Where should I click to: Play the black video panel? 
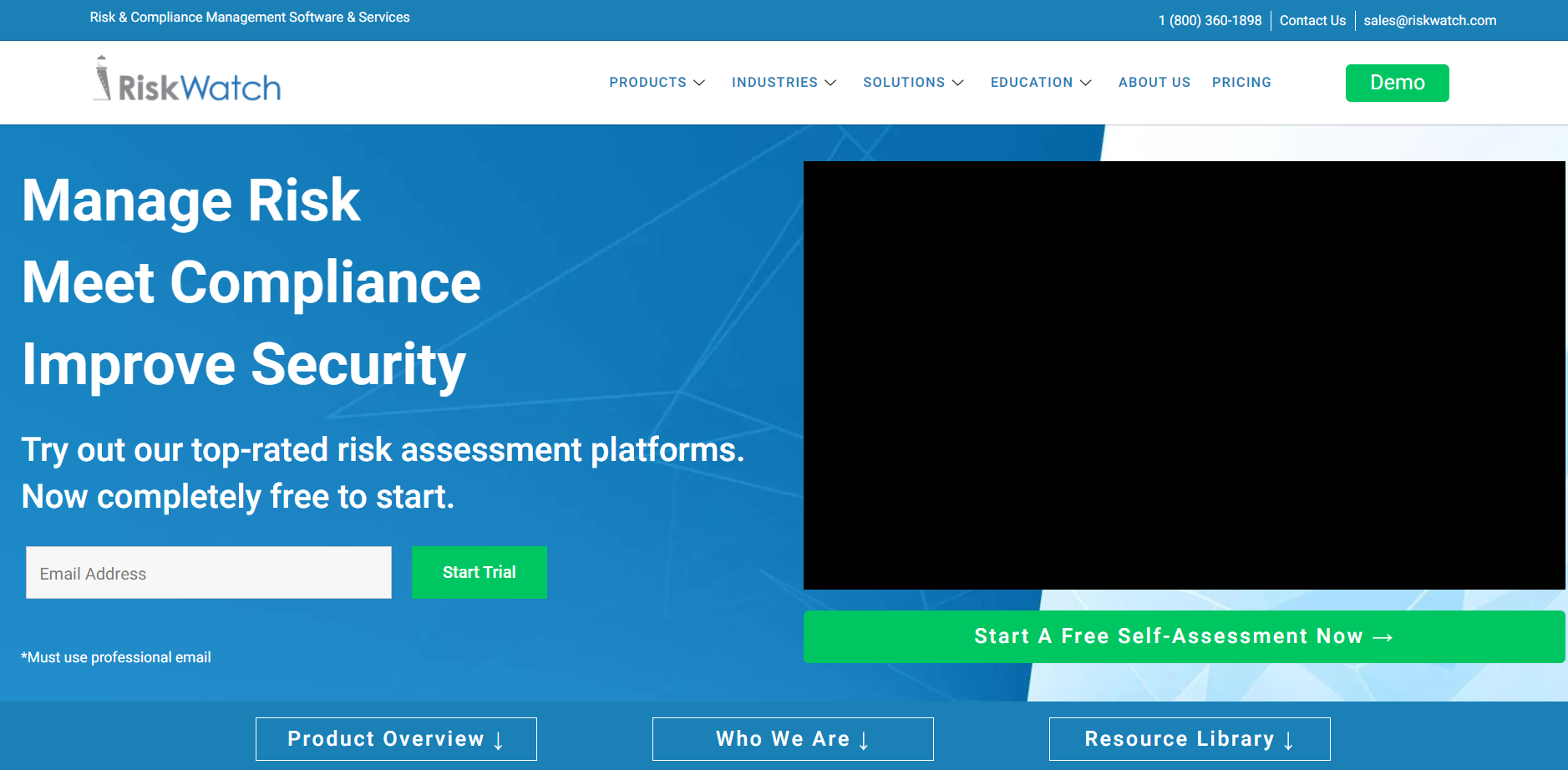tap(1184, 376)
